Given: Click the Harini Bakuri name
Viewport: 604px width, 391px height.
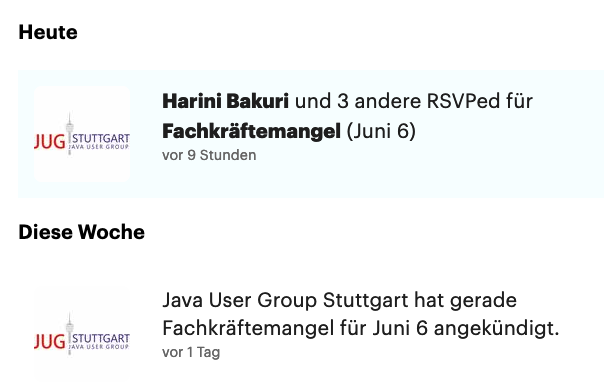Looking at the screenshot, I should pos(225,101).
